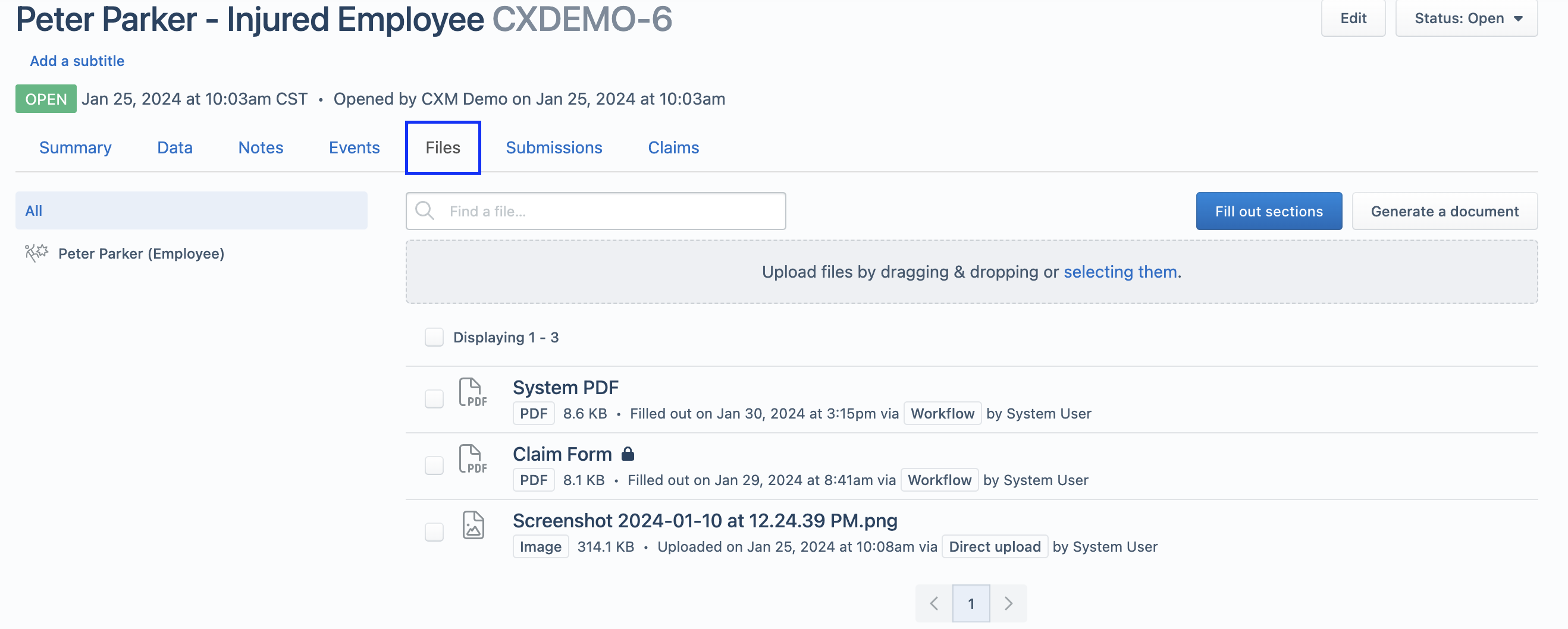Select the All filter in sidebar
Viewport: 1568px width, 629px height.
point(191,210)
